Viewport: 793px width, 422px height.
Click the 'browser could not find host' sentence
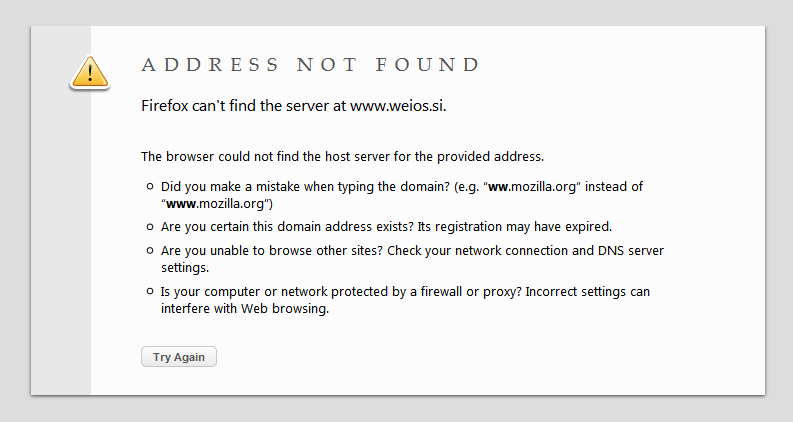pyautogui.click(x=342, y=156)
